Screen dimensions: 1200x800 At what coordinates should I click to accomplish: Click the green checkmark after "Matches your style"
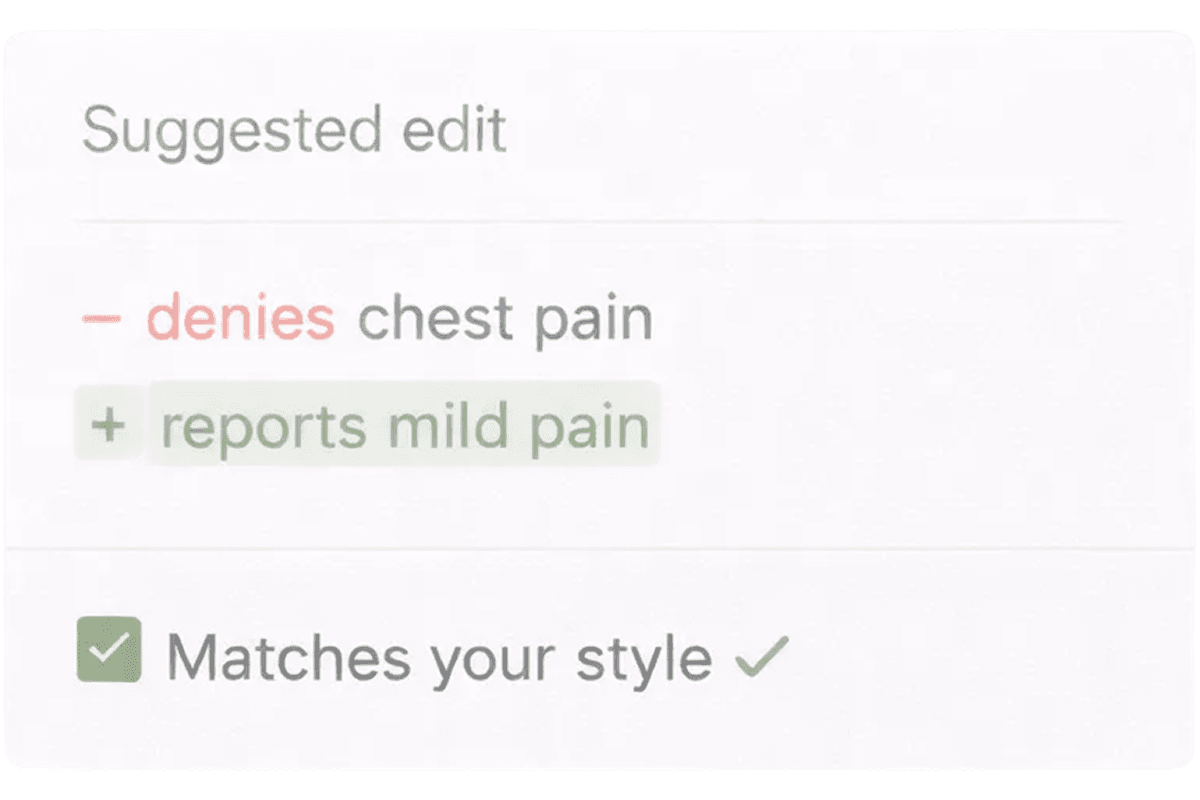point(761,656)
